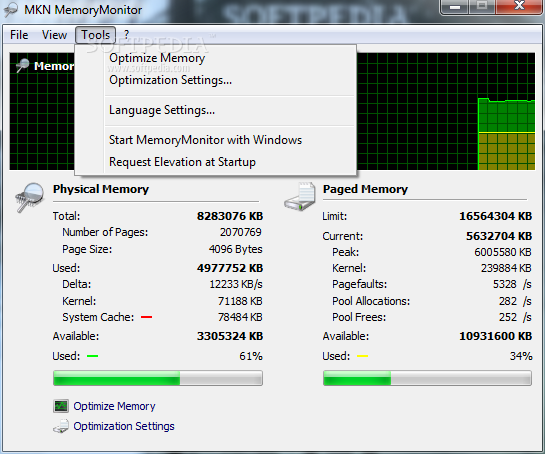Open the View menu
Image resolution: width=545 pixels, height=454 pixels.
coord(54,35)
